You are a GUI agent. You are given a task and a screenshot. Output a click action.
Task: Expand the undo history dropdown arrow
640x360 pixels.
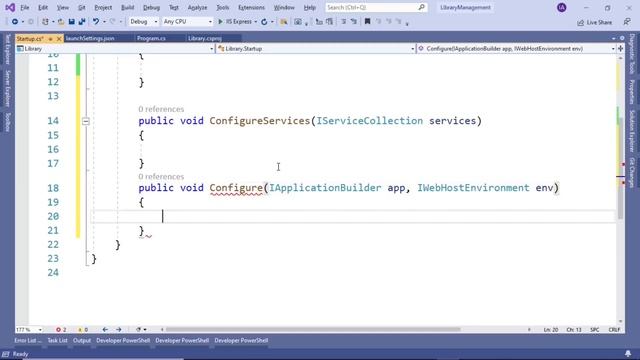(104, 22)
